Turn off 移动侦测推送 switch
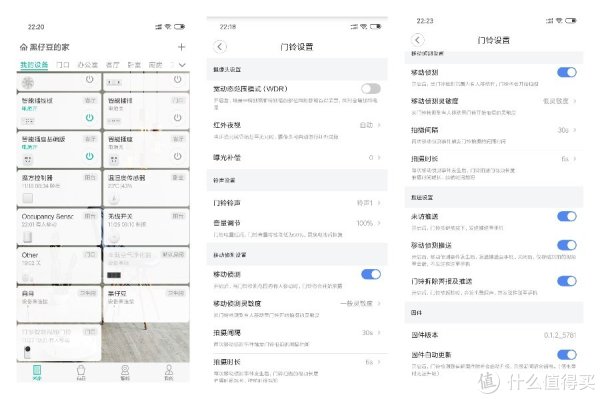 567,245
